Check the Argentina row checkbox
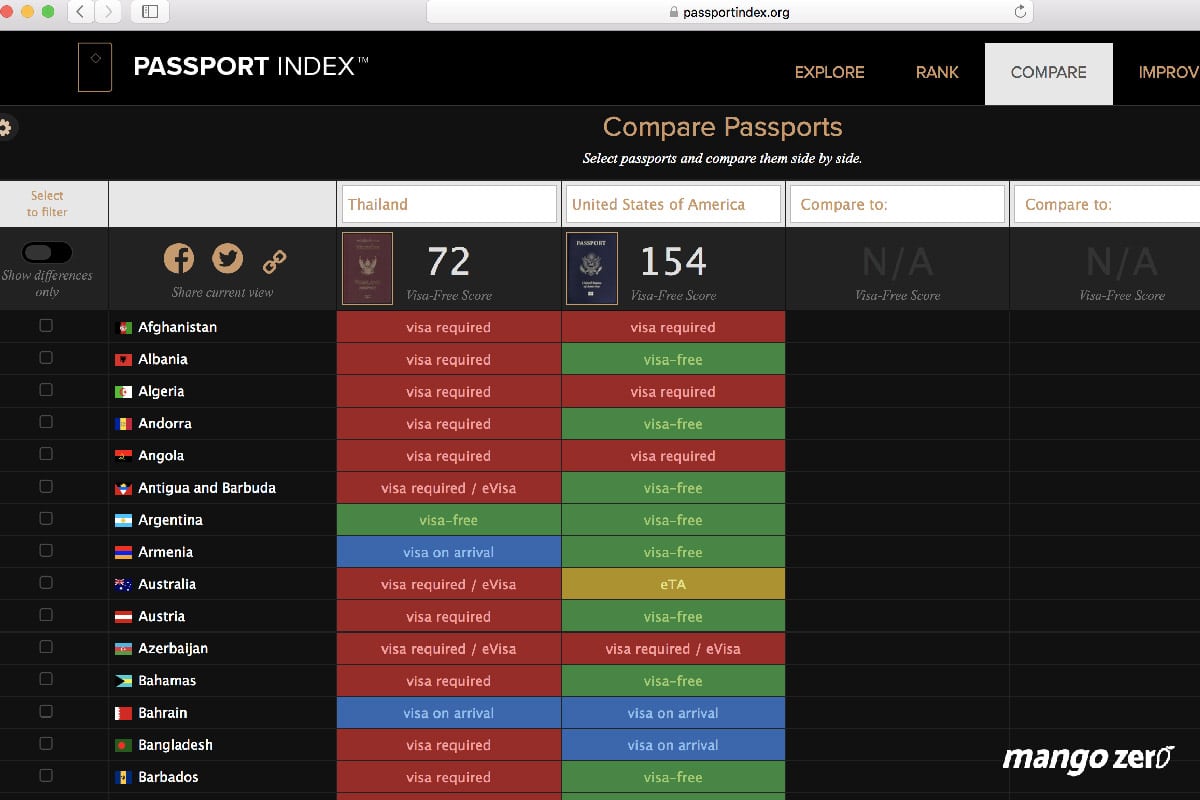The height and width of the screenshot is (800, 1200). (46, 519)
